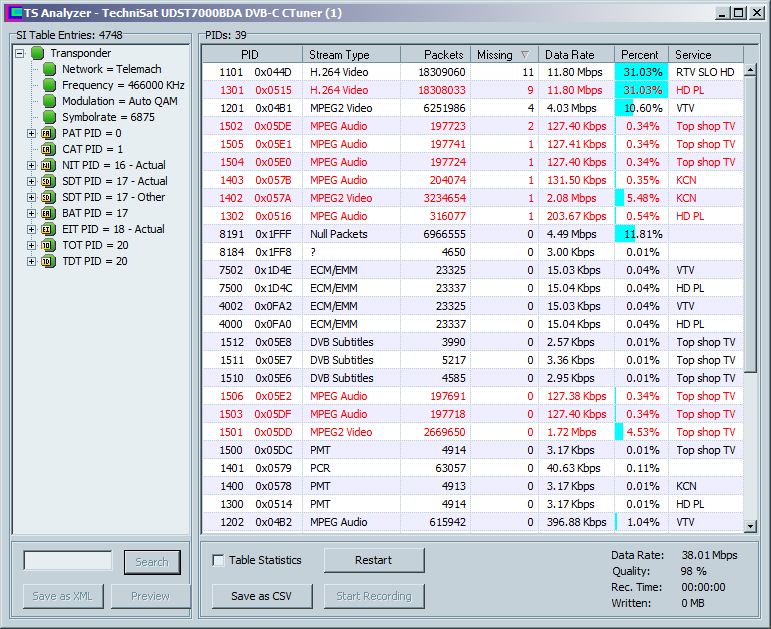
Task: Sort by the Data Rate column header
Action: pos(576,55)
